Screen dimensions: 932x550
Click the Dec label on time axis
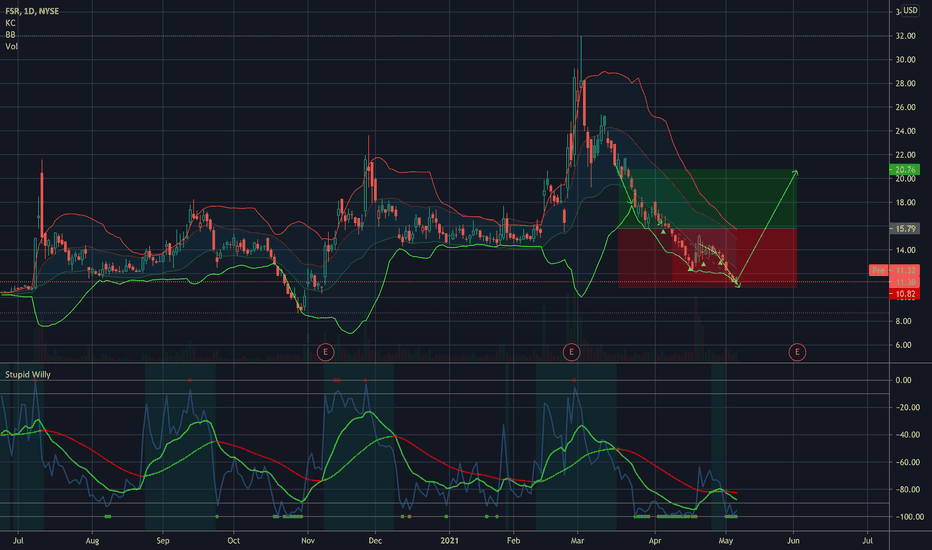[375, 540]
